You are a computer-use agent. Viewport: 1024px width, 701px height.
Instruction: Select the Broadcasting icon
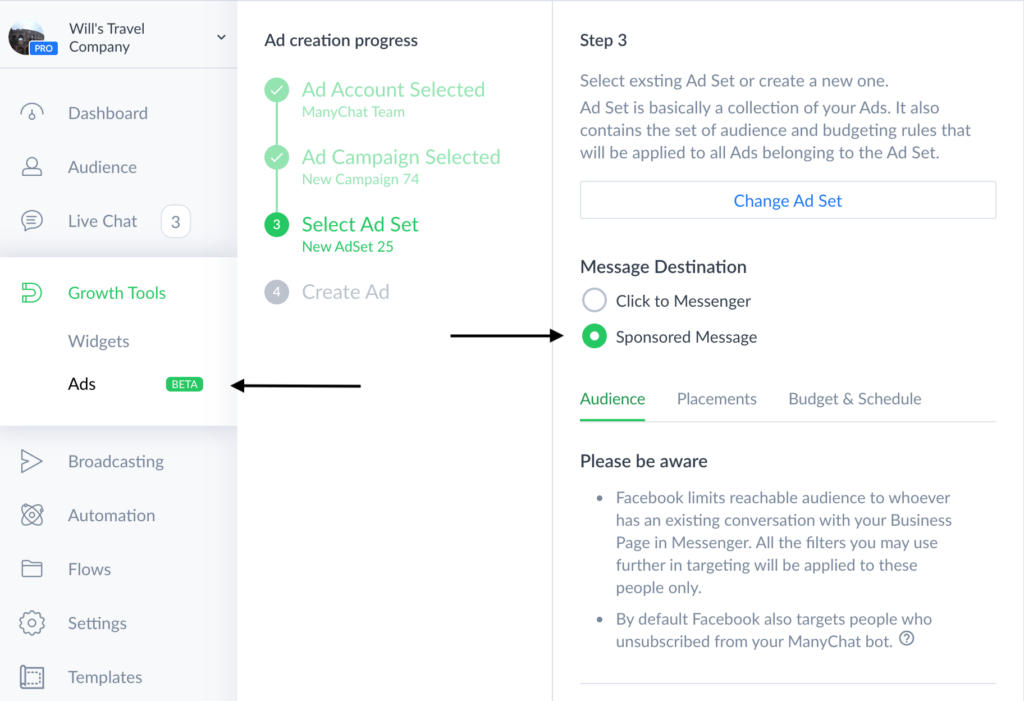click(31, 462)
